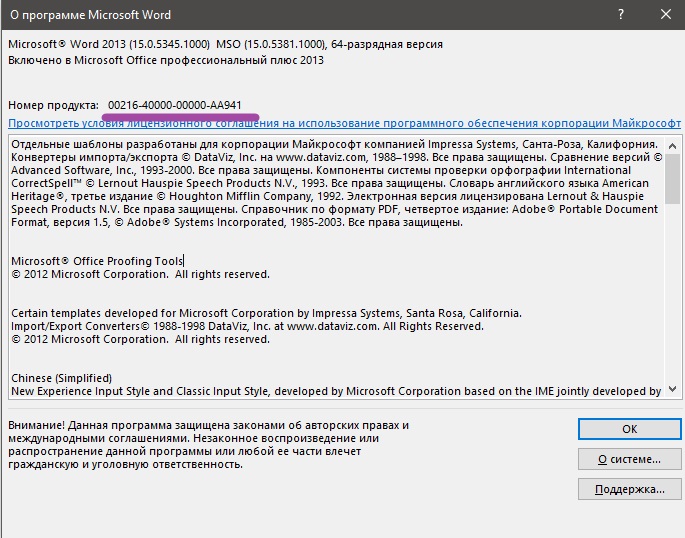Click the 'Отдельные шаблоны разработаны' credits line
This screenshot has height=538, width=685.
[335, 144]
